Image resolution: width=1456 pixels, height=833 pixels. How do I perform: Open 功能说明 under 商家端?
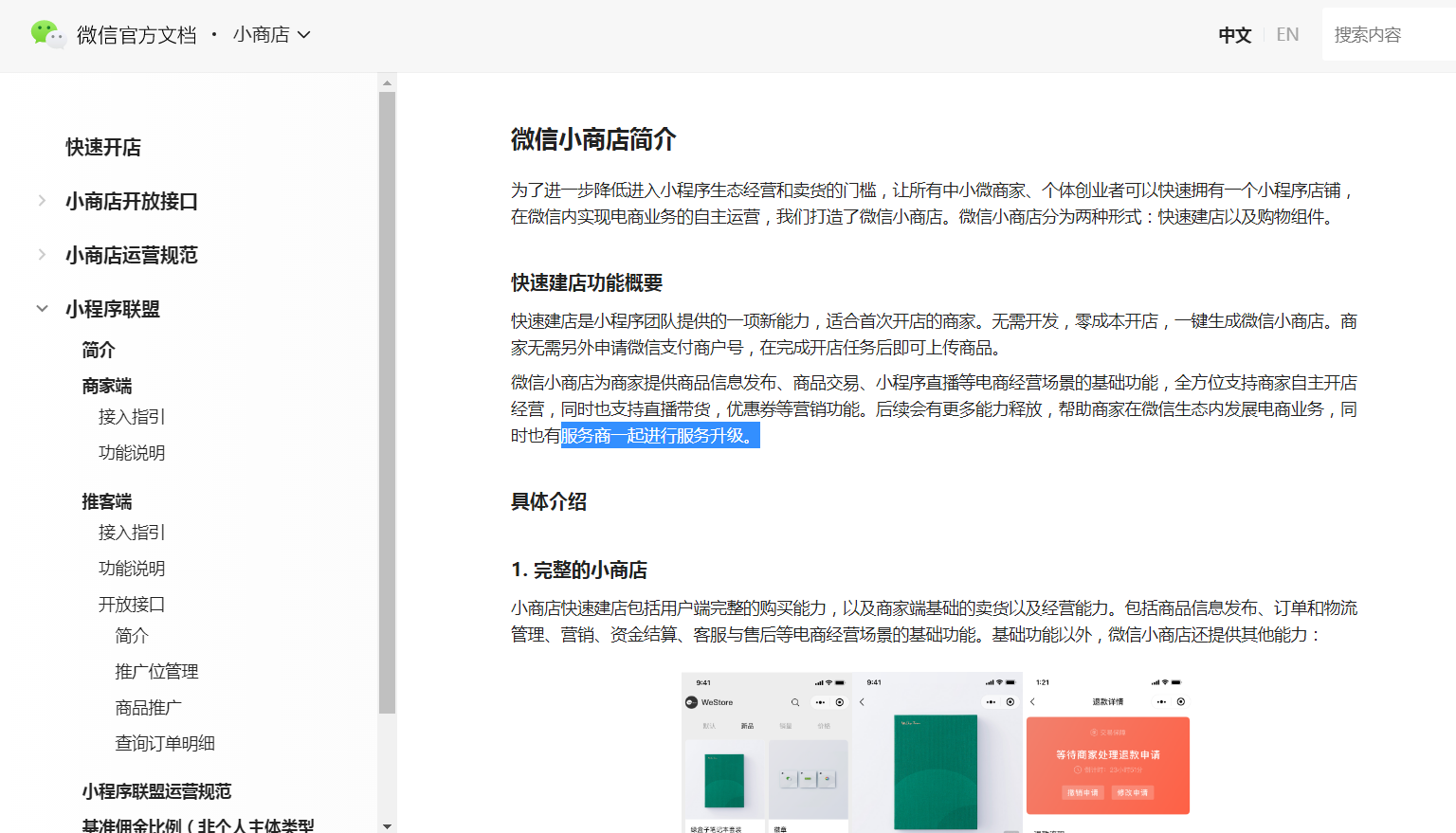132,452
